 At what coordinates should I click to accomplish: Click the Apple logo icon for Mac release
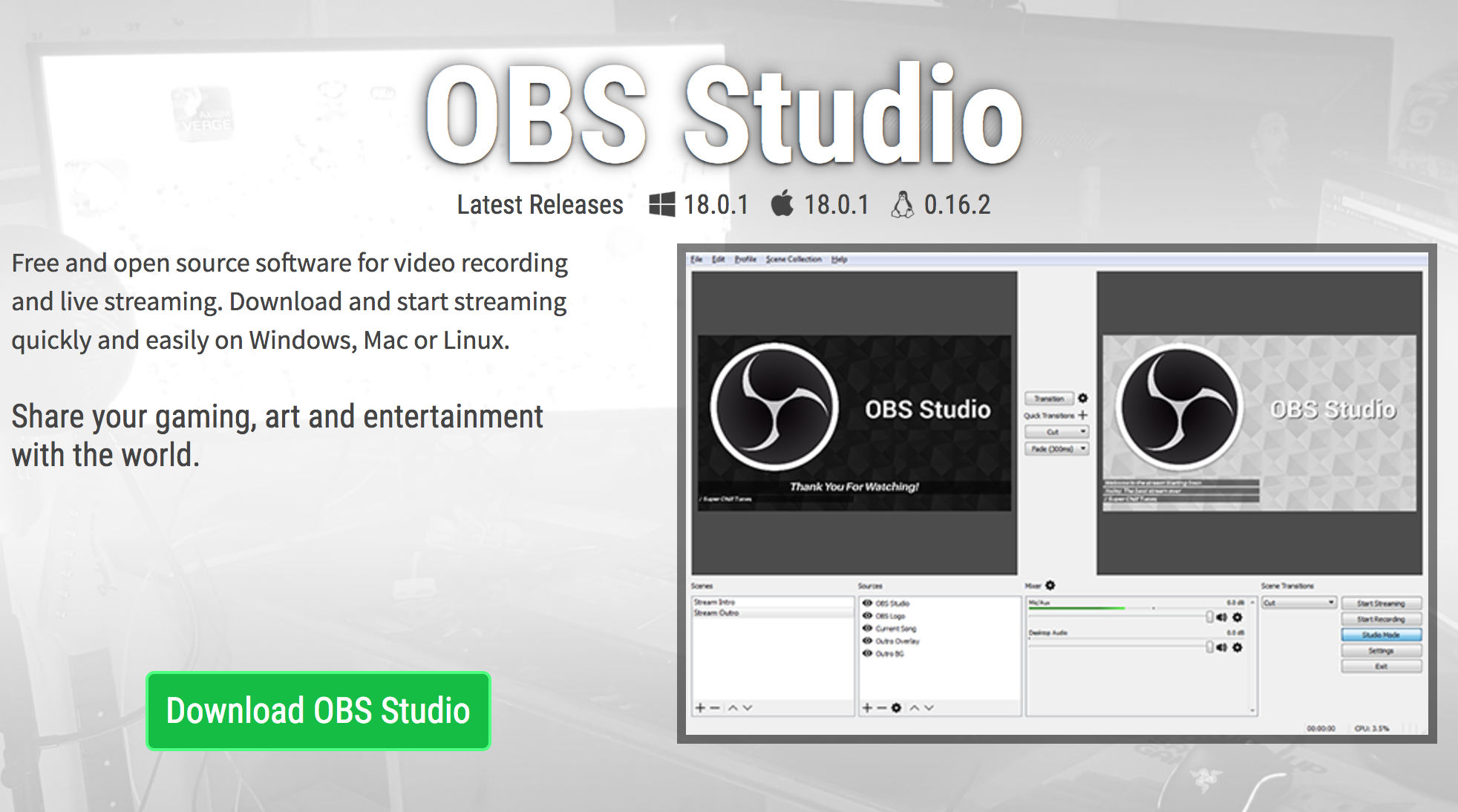pyautogui.click(x=782, y=203)
